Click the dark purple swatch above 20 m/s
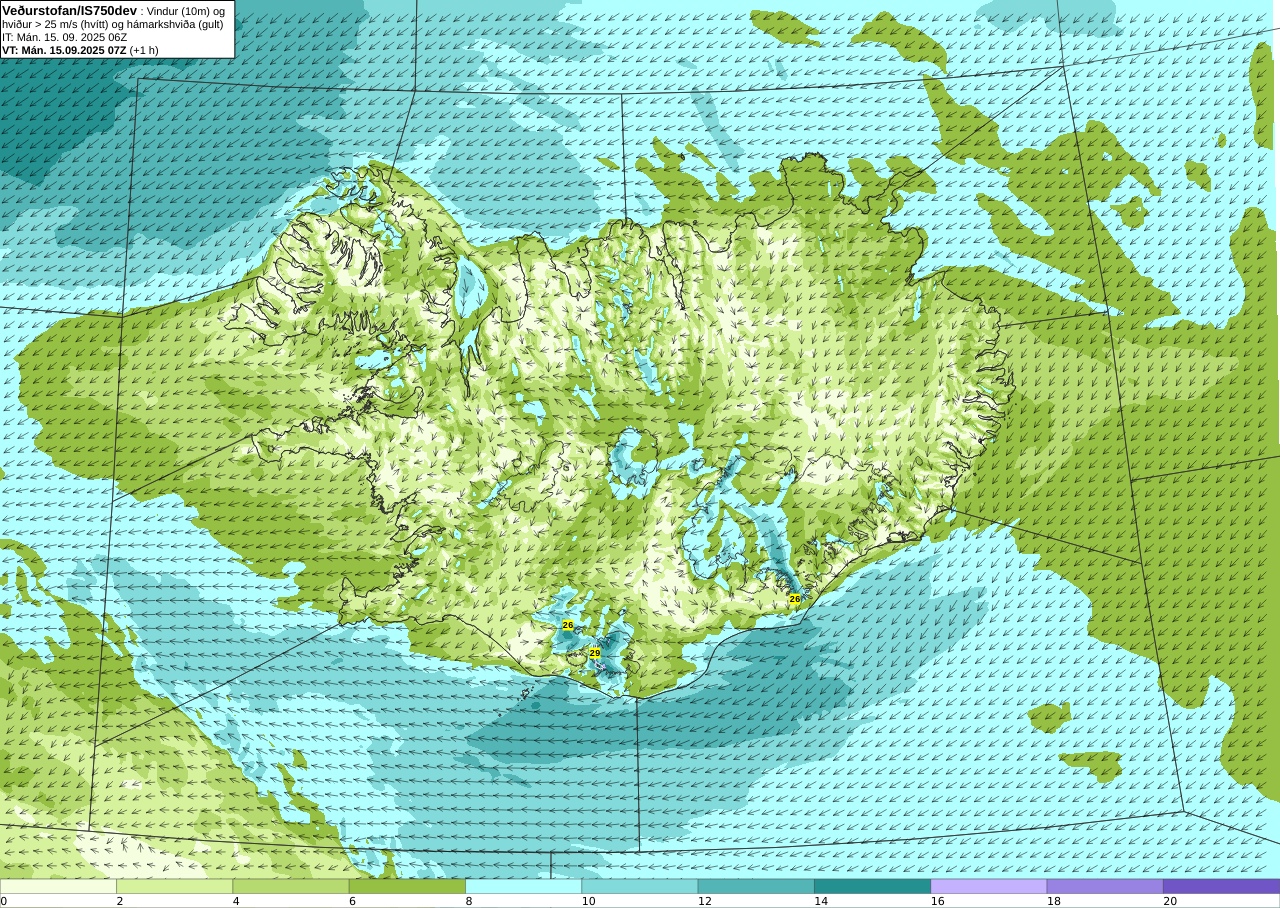Screen dimensions: 1280x908 coord(1222,886)
